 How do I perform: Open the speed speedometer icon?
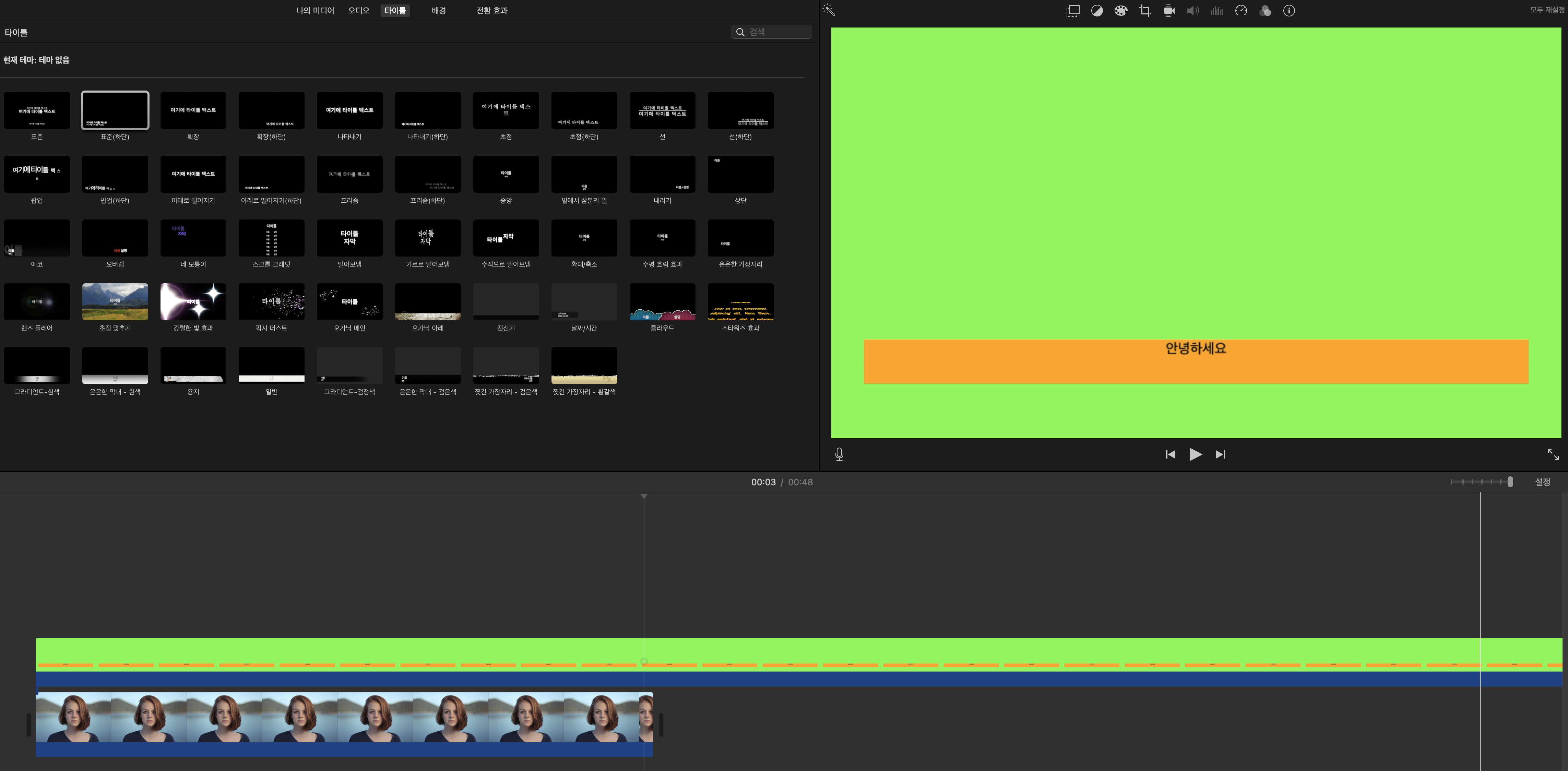point(1240,10)
